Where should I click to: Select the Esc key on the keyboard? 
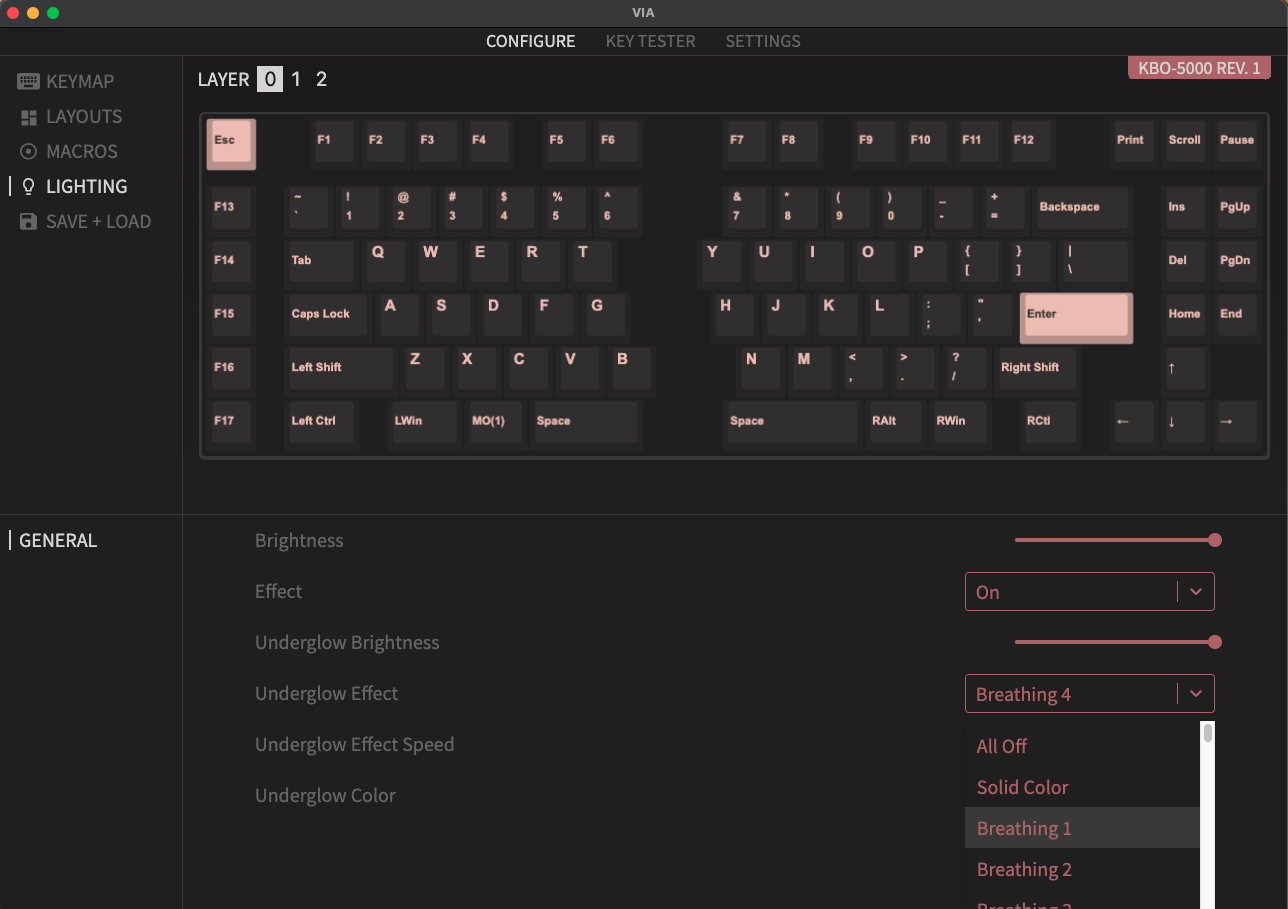coord(231,144)
